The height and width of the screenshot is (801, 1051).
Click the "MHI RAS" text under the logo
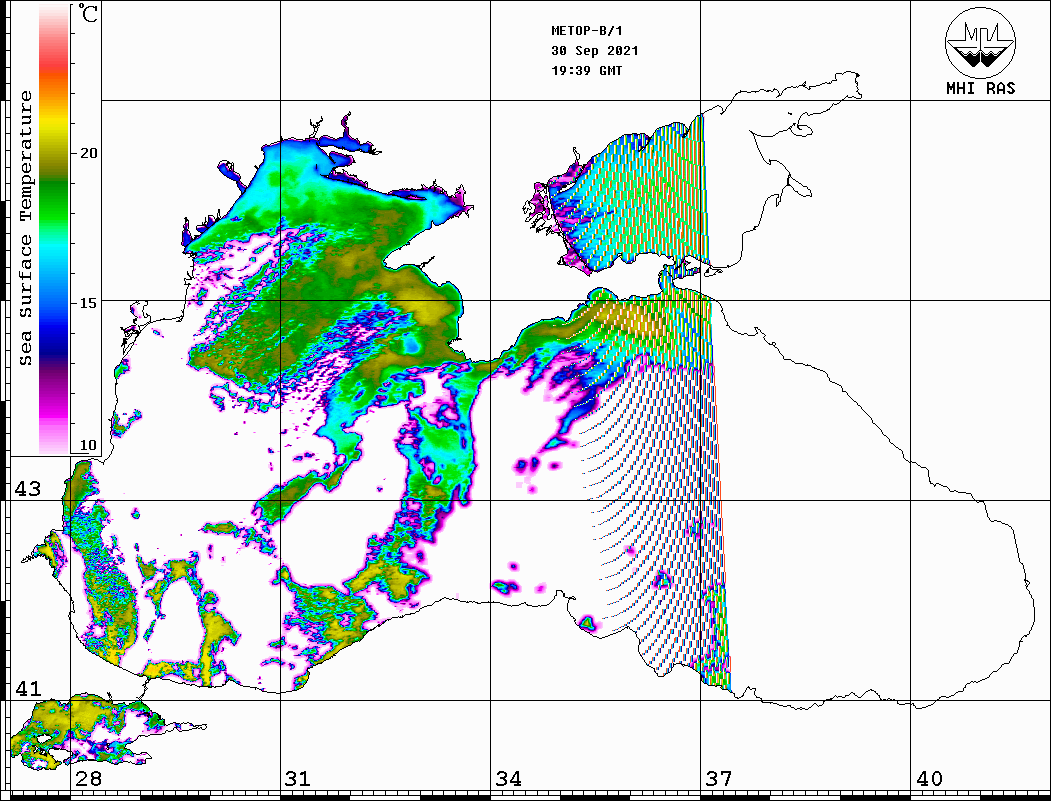click(x=980, y=88)
